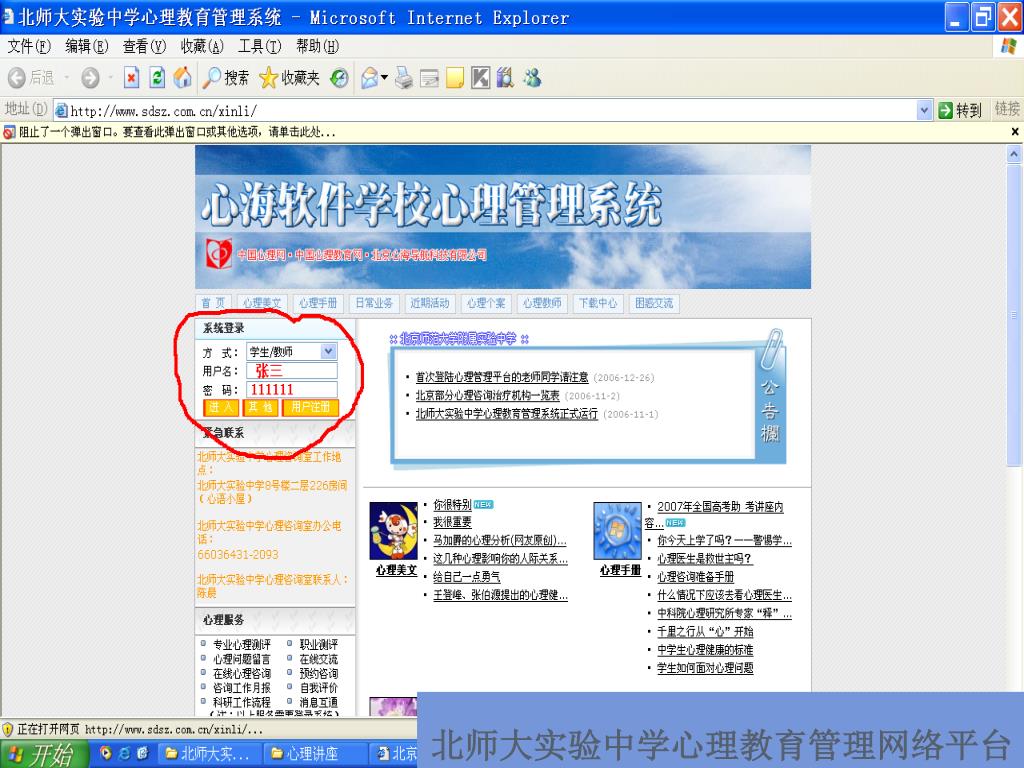Image resolution: width=1024 pixels, height=768 pixels.
Task: Click the security shield icon in status bar
Action: 8,729
